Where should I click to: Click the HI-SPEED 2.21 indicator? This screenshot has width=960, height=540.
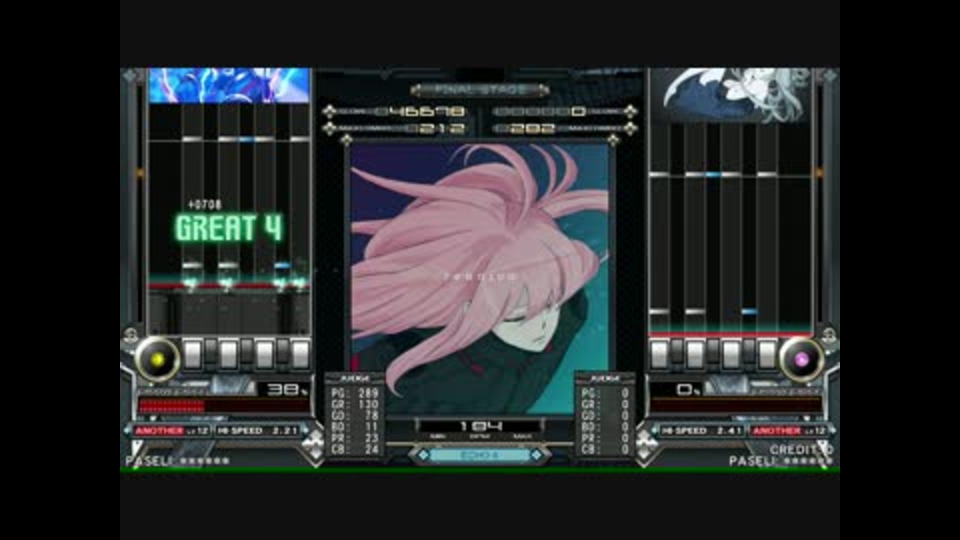click(x=257, y=430)
